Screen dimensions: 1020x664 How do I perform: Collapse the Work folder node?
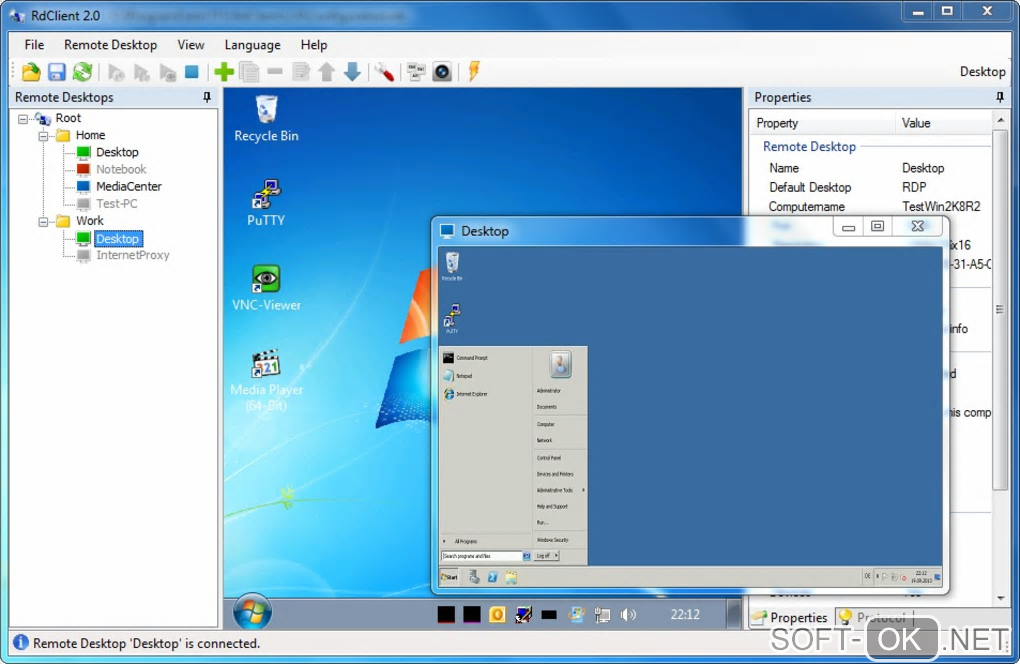[43, 221]
